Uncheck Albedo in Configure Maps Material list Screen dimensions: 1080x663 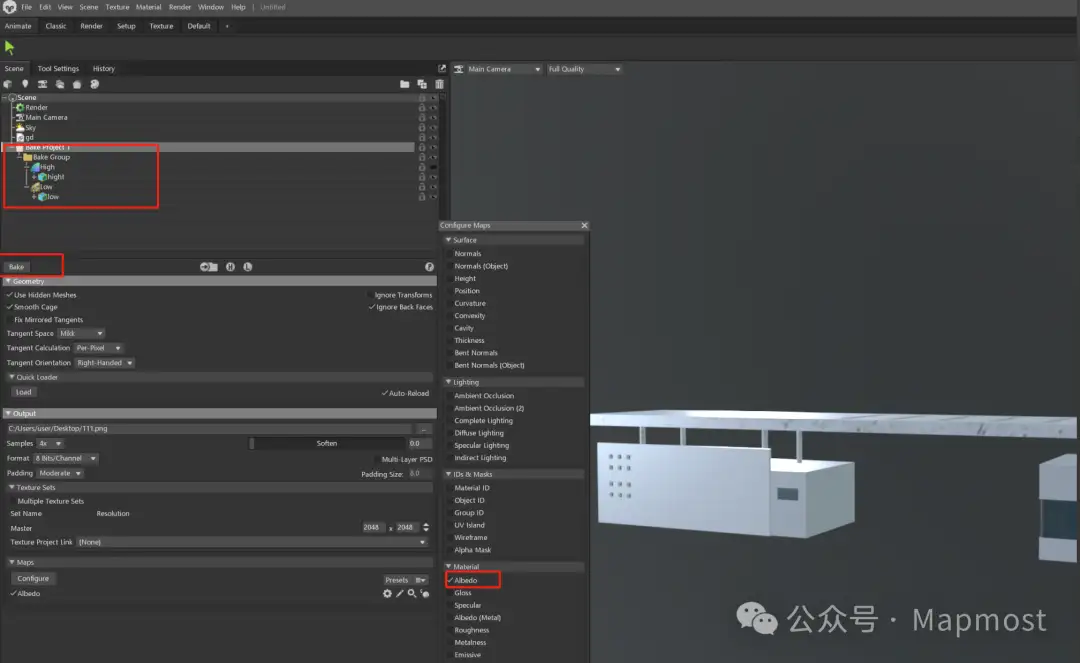click(450, 580)
